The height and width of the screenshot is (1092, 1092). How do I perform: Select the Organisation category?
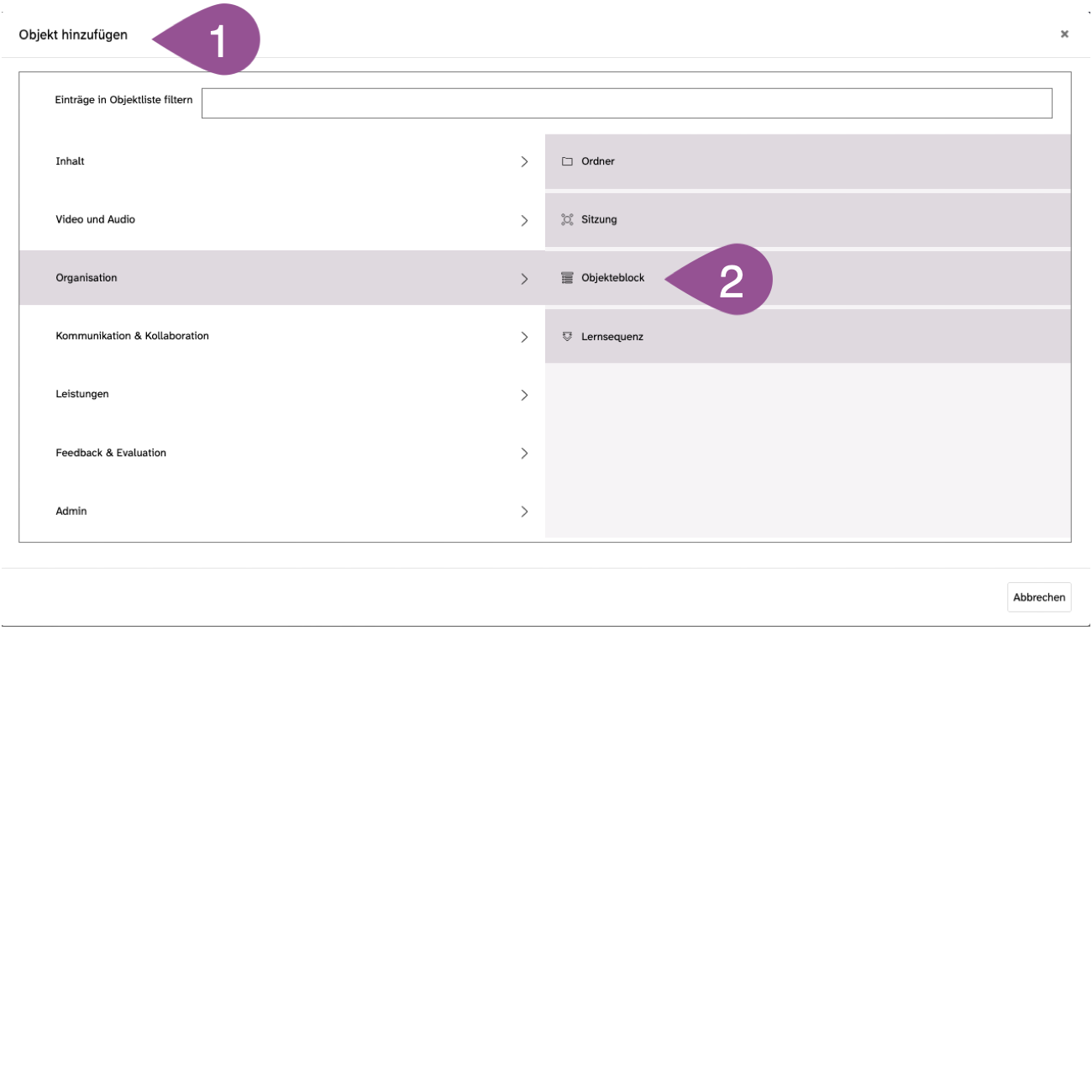(282, 278)
